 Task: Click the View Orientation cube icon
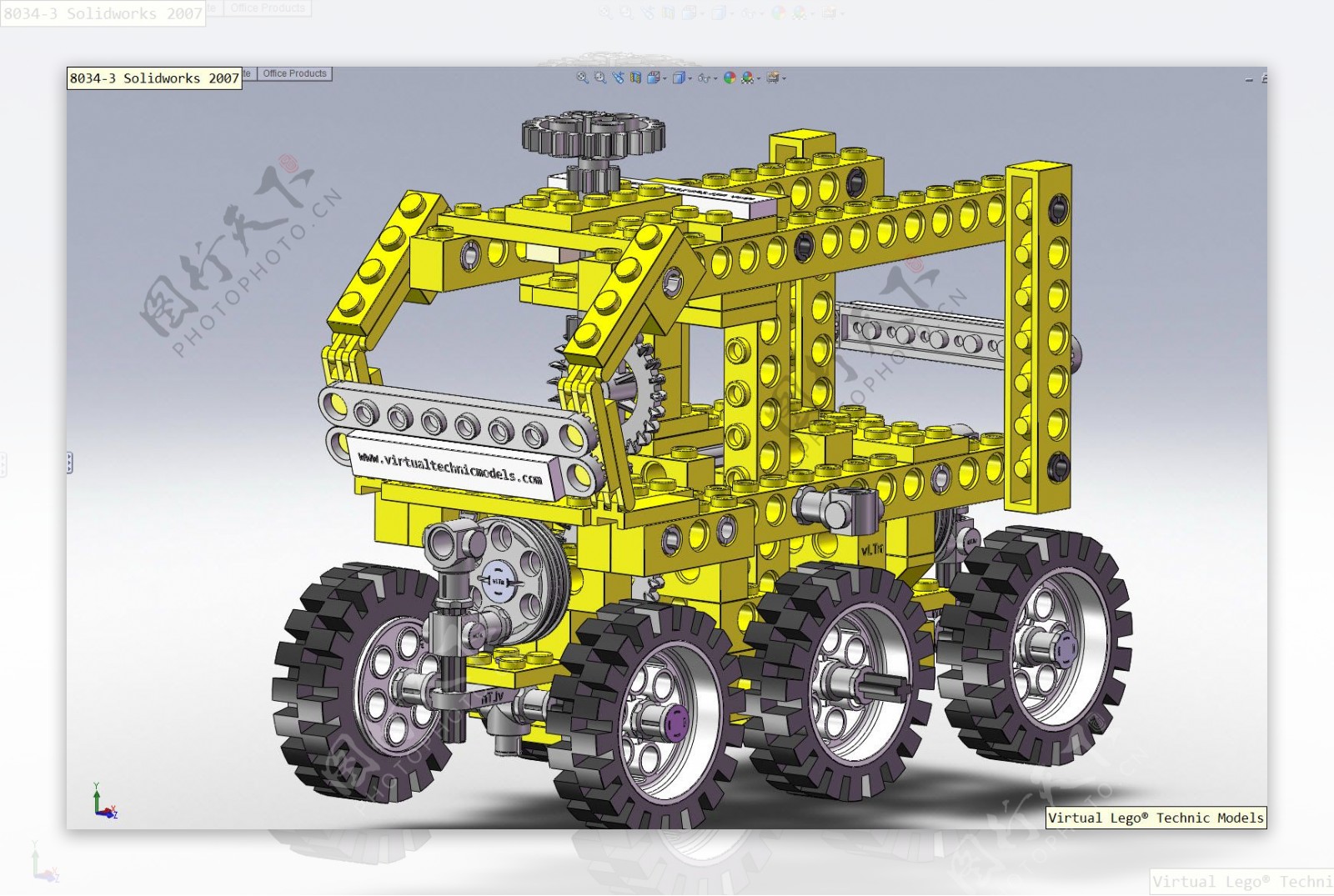pos(654,78)
